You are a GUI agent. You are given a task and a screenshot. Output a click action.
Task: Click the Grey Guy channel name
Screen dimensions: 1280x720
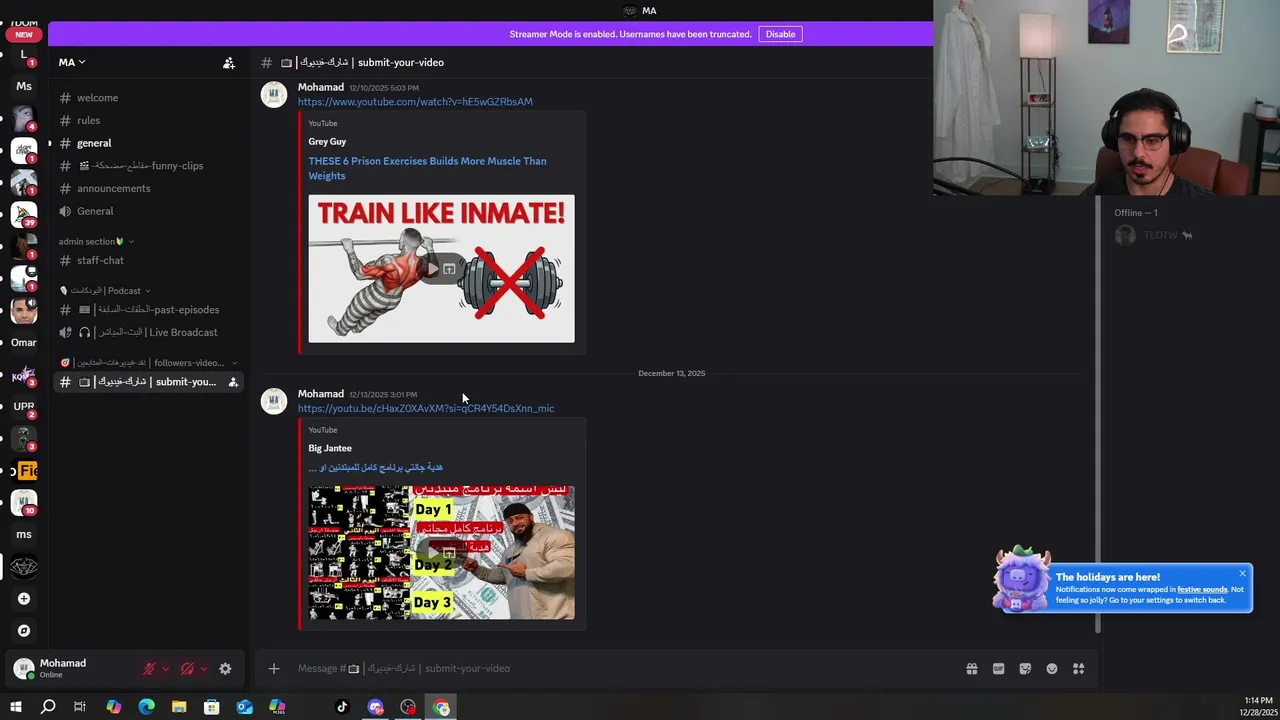327,142
